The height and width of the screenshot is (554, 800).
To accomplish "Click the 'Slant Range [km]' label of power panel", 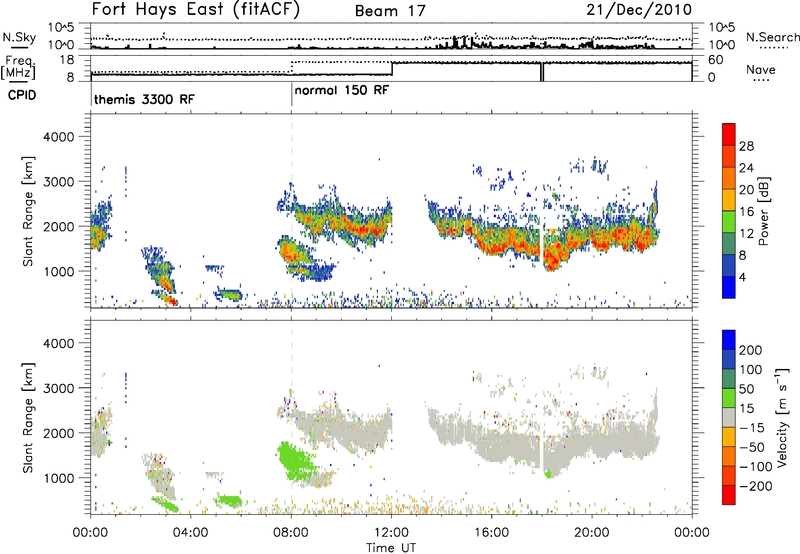I will pyautogui.click(x=28, y=211).
